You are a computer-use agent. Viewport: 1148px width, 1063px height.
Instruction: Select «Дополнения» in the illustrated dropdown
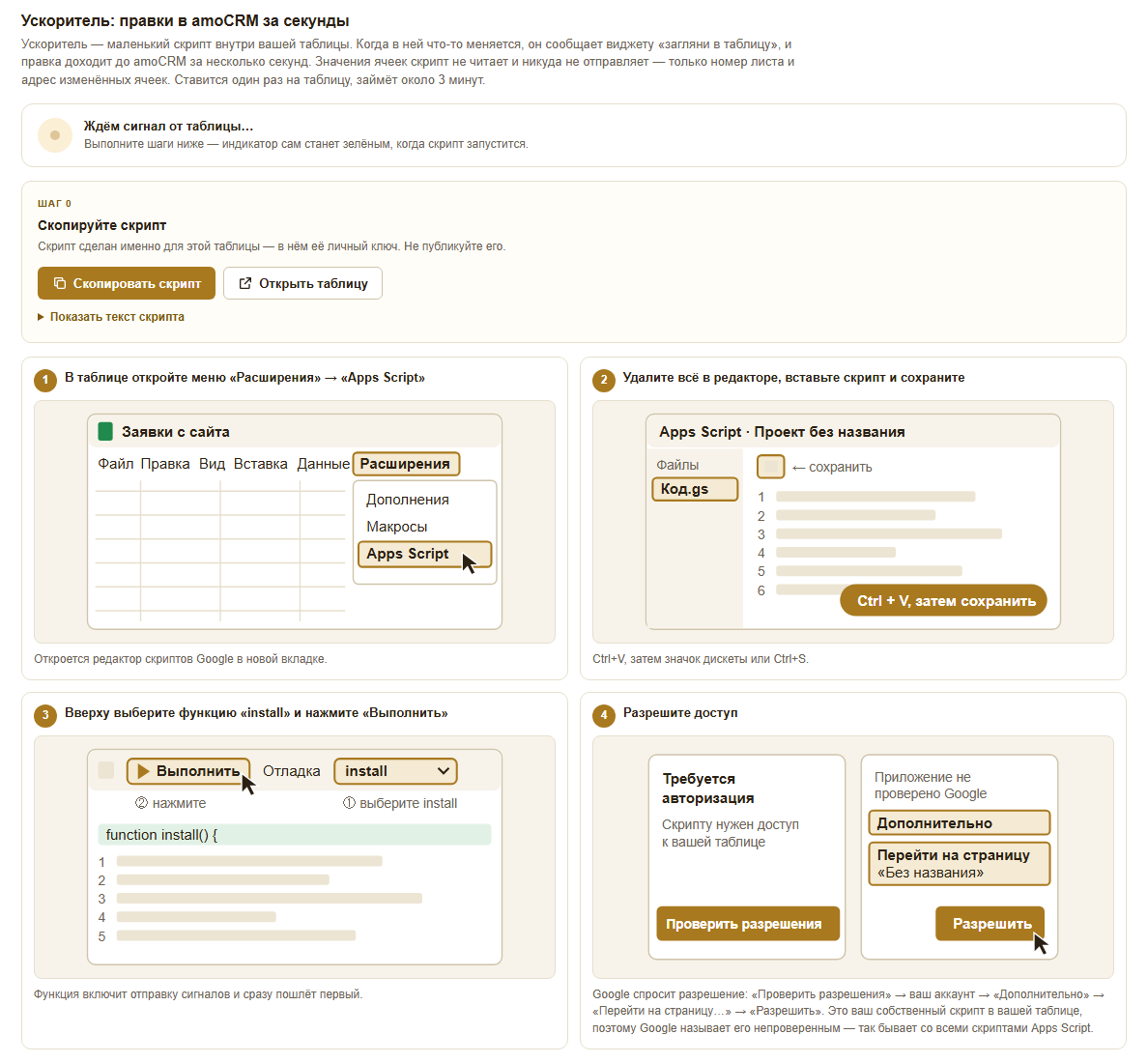408,500
